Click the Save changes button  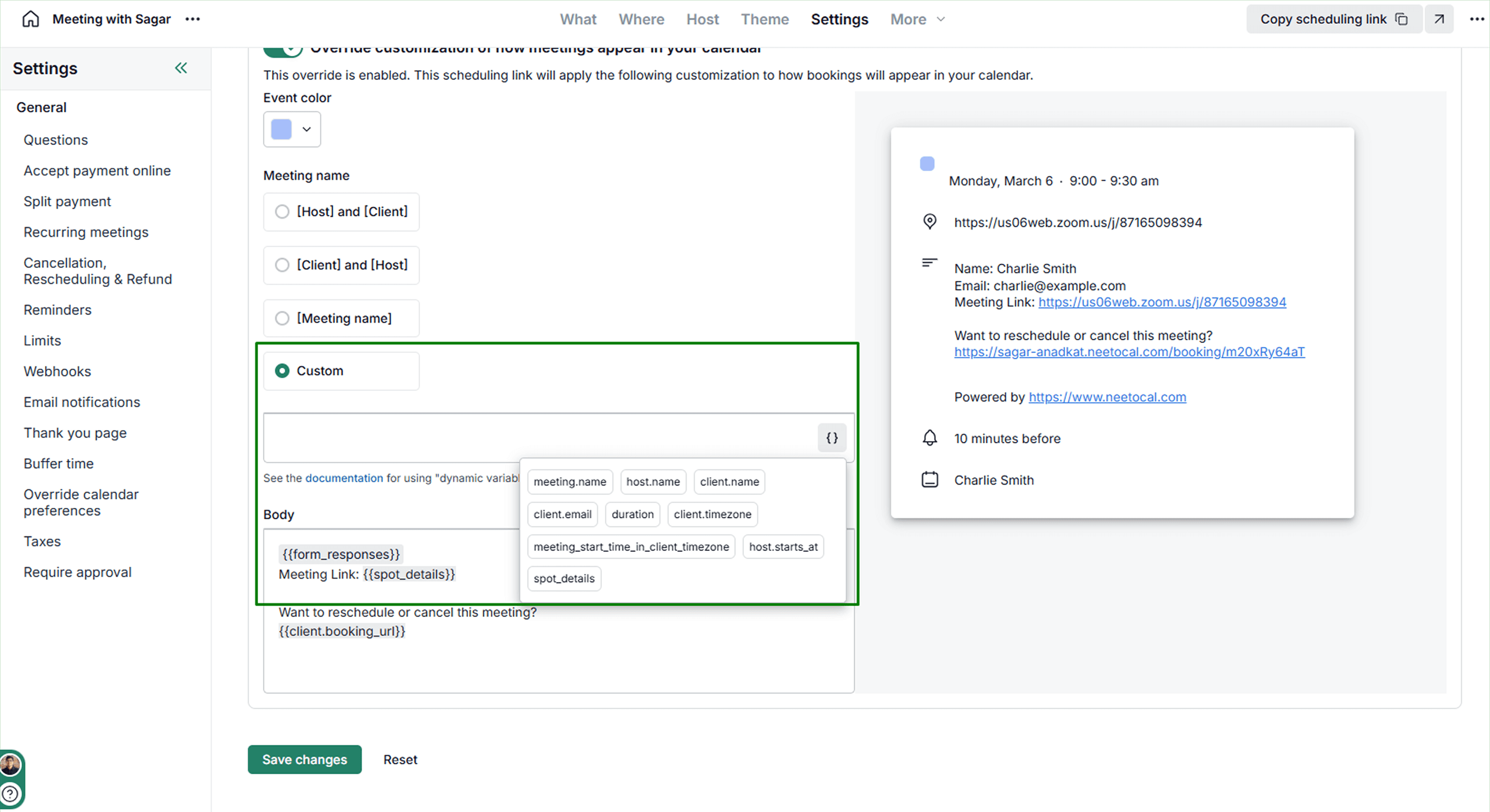(x=304, y=759)
